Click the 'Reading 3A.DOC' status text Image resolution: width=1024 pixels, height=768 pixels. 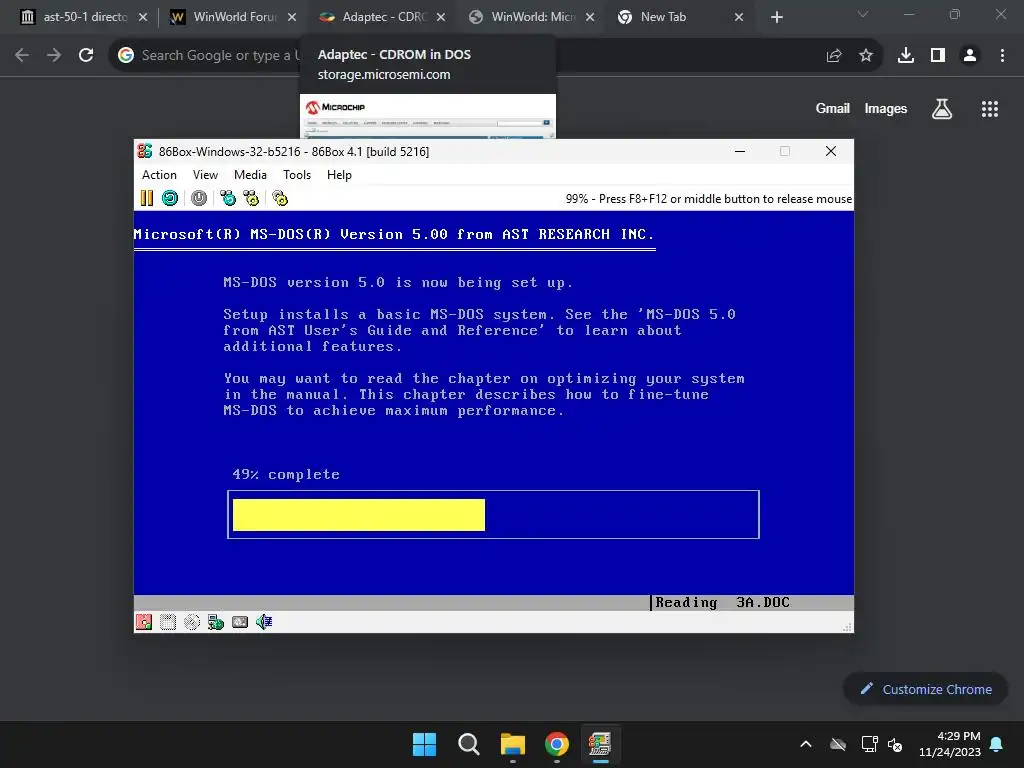[722, 603]
